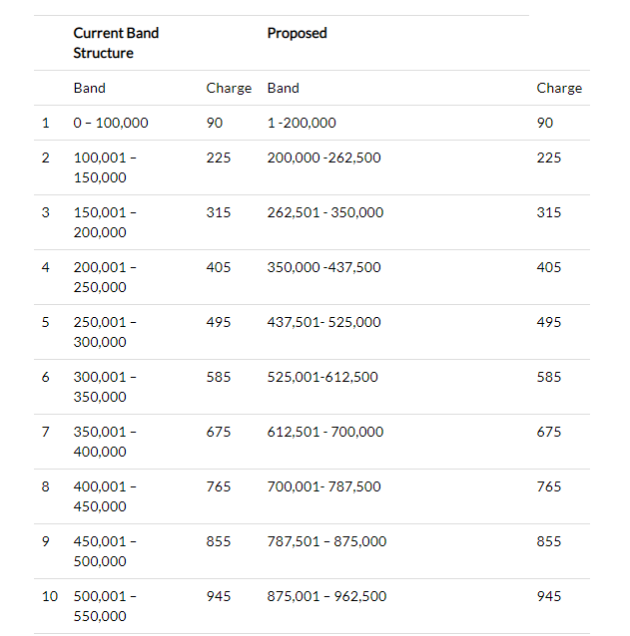Select proposed band "437,501- 525,000"
Image resolution: width=630 pixels, height=636 pixels.
(324, 323)
